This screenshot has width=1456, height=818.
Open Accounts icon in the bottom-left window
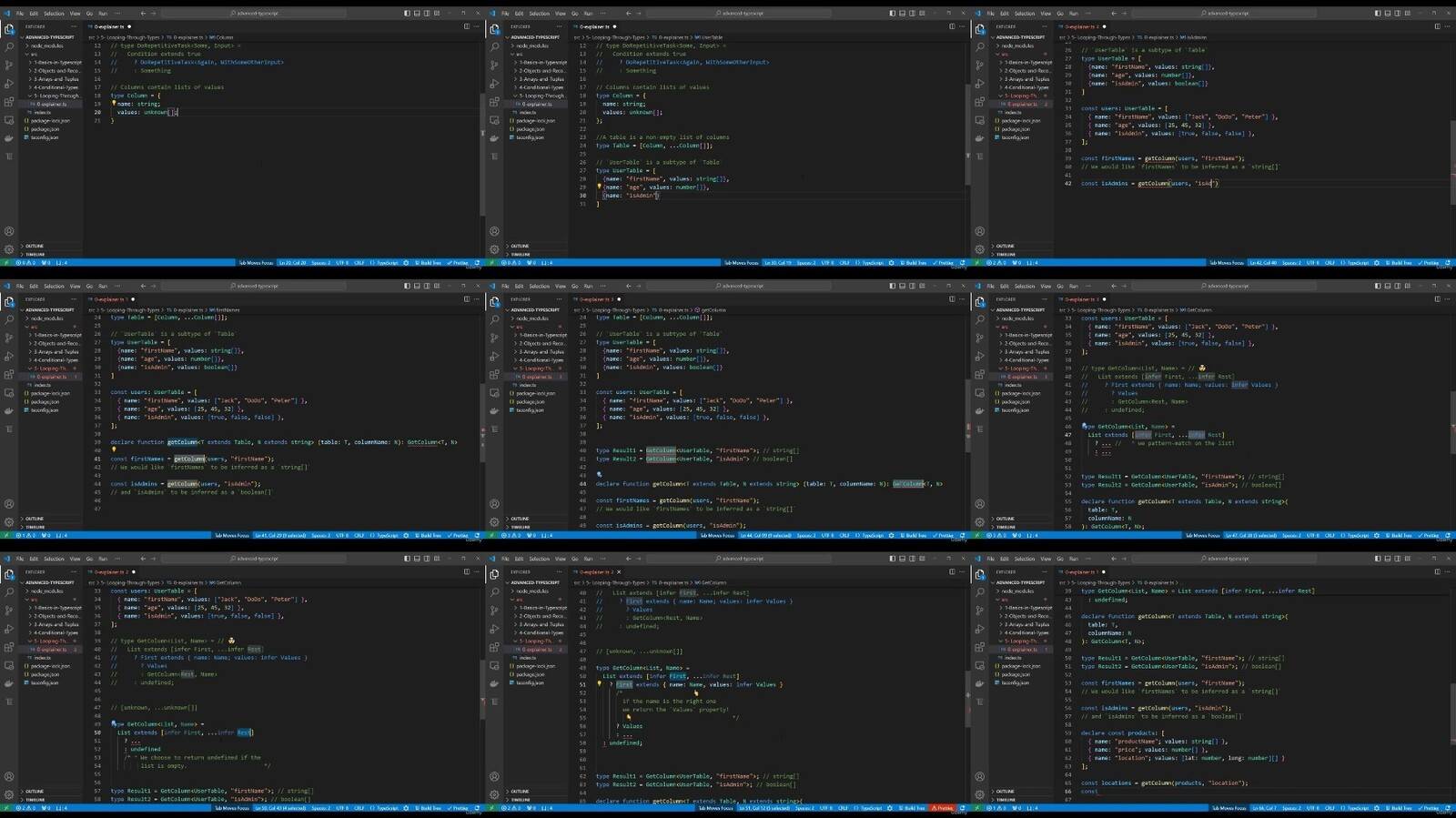click(9, 777)
